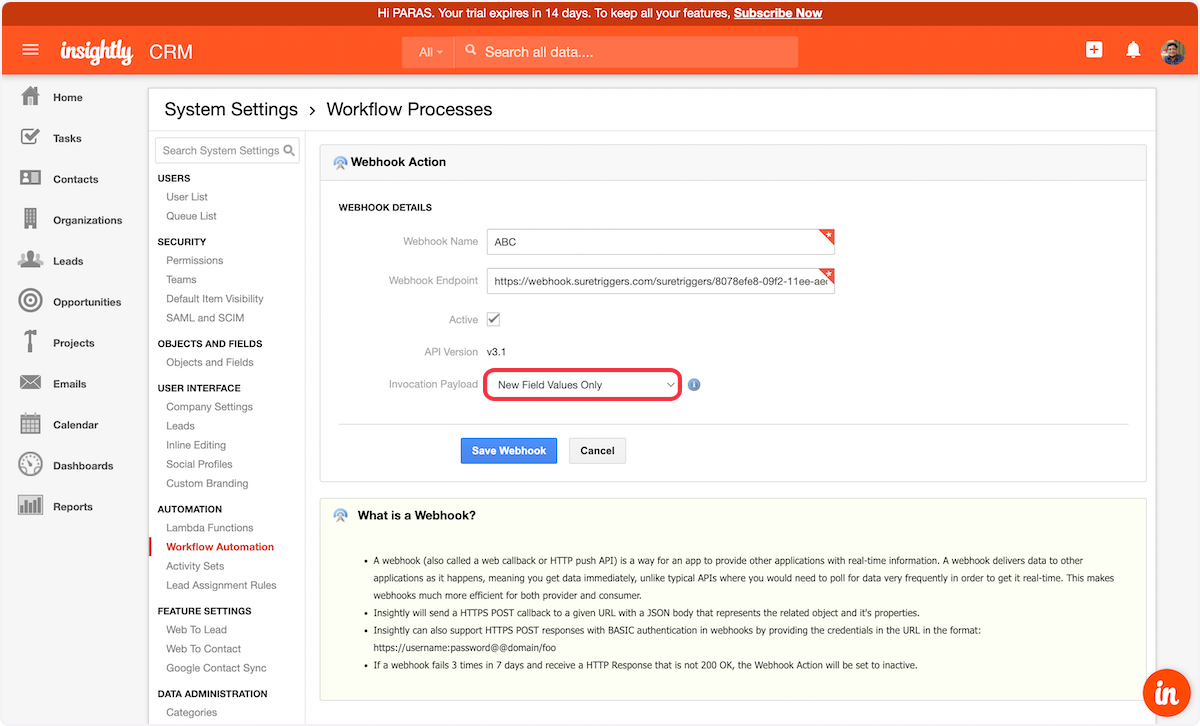
Task: Open Lead Assignment Rules settings
Action: (221, 586)
